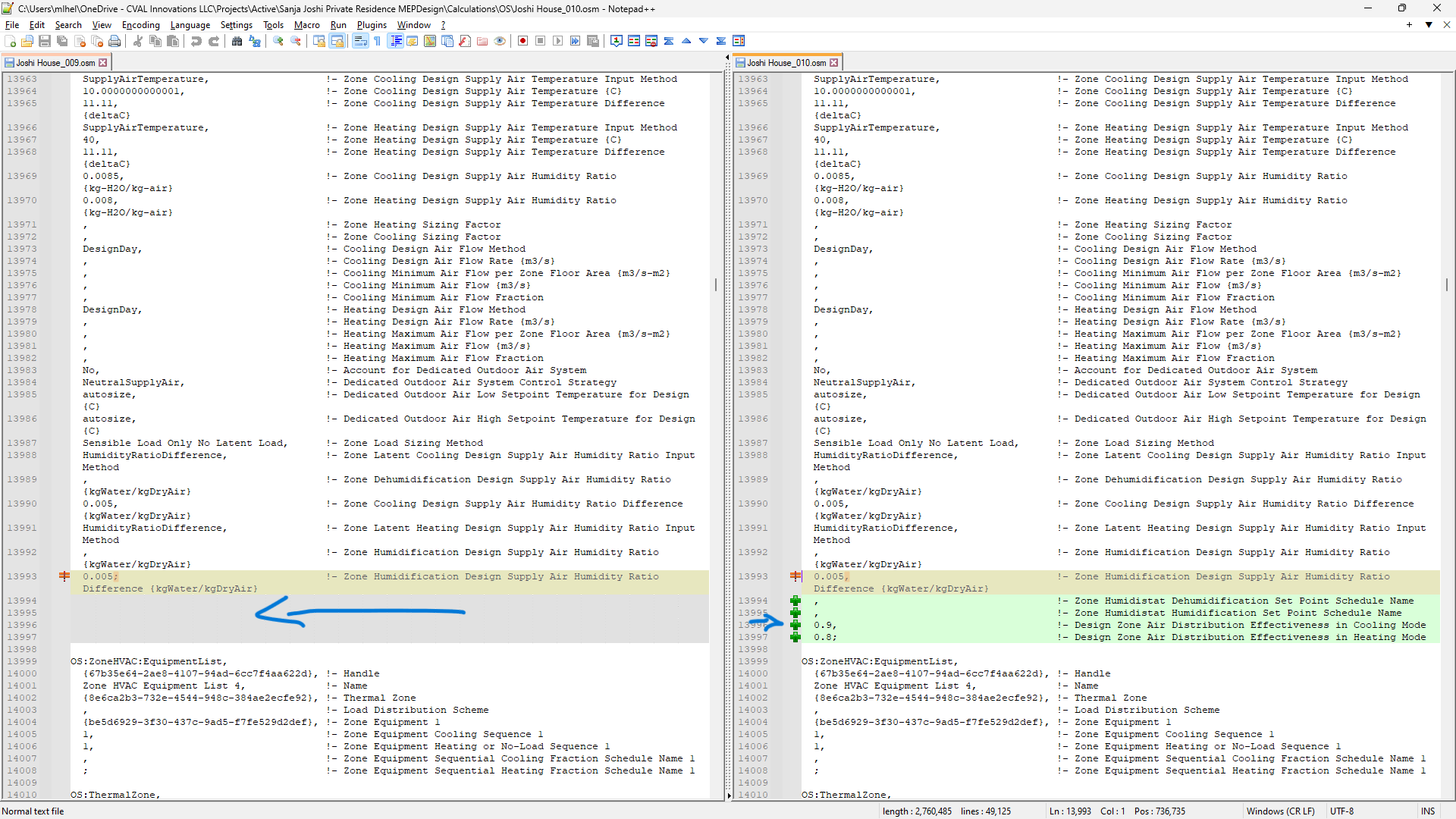Go to the last difference
This screenshot has height=819, width=1456.
(720, 41)
